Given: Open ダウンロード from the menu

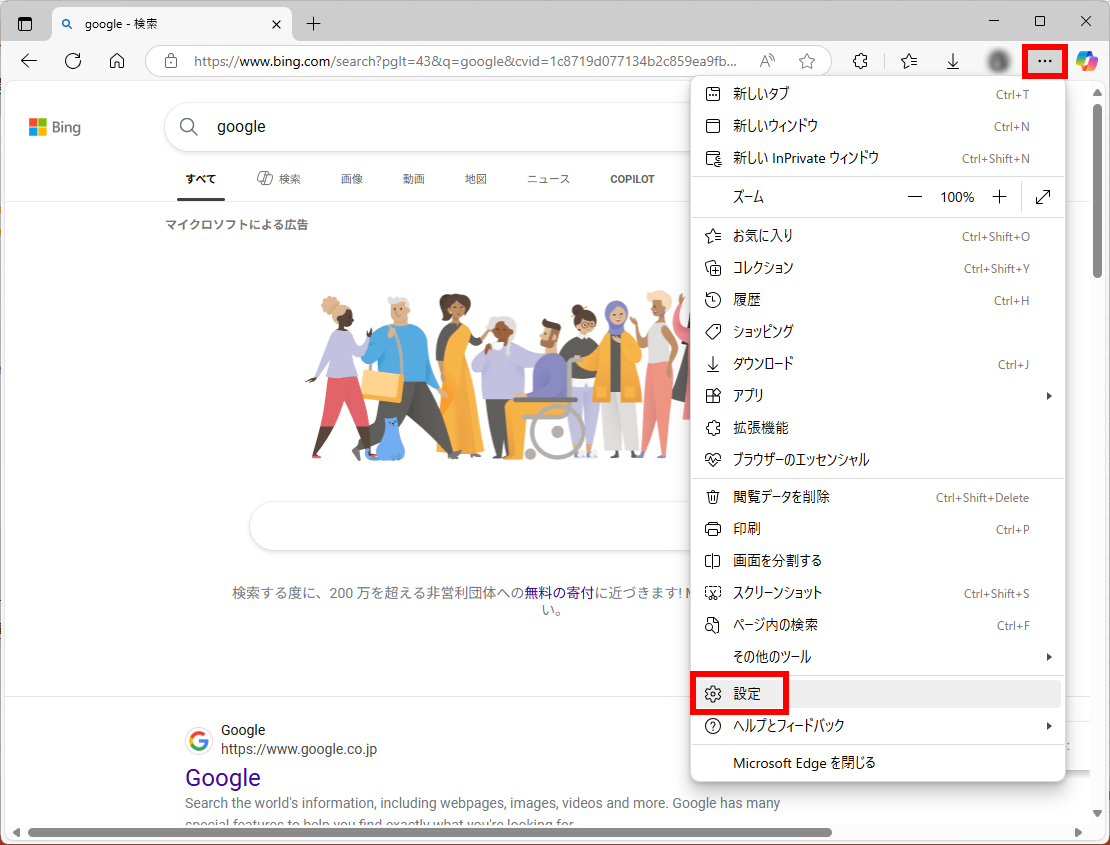Looking at the screenshot, I should [x=878, y=364].
